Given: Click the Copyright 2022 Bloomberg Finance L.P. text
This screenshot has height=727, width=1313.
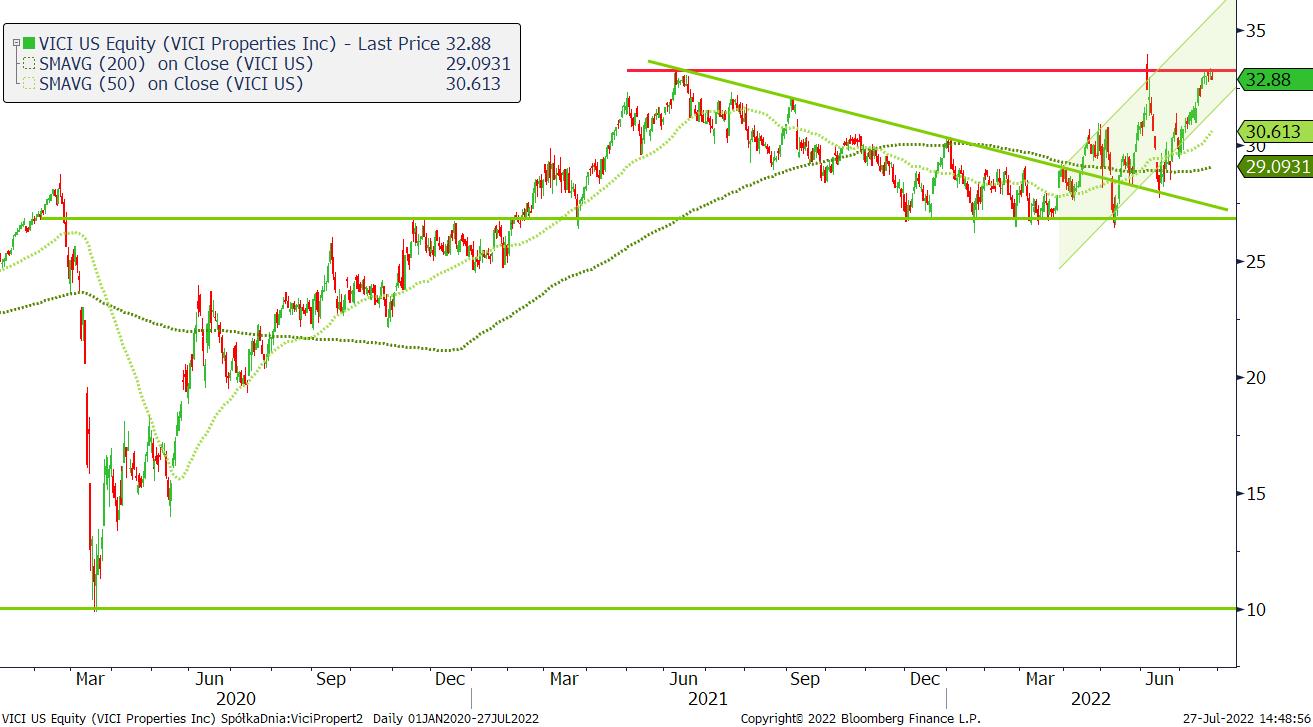Looking at the screenshot, I should (x=860, y=719).
